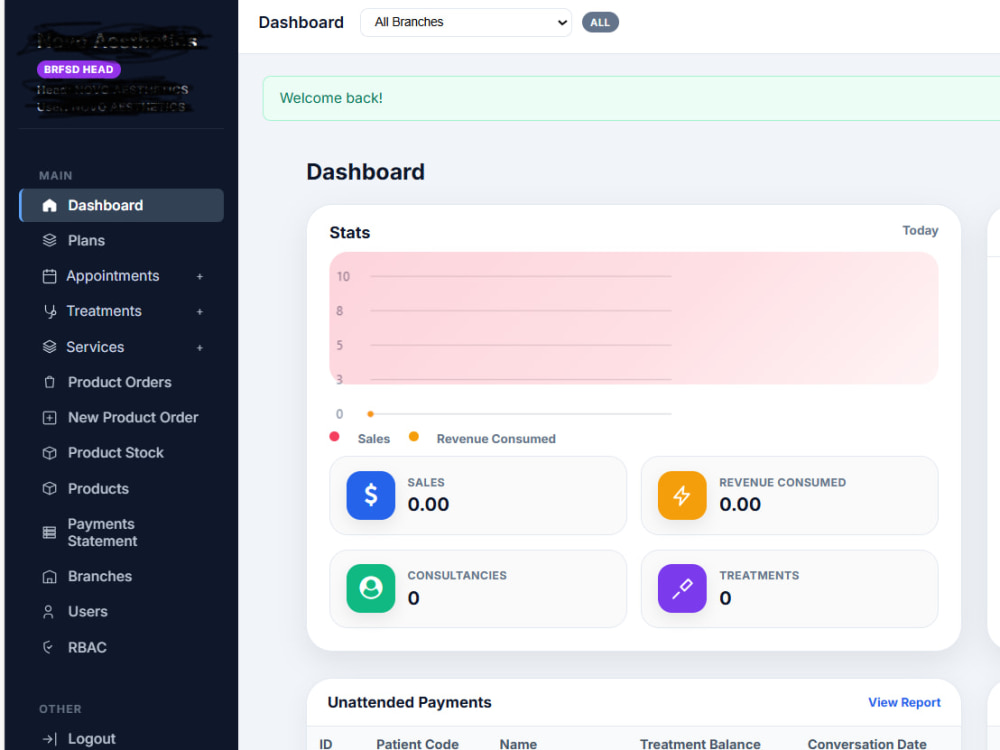
Task: Open Payments Statement page
Action: (x=121, y=533)
